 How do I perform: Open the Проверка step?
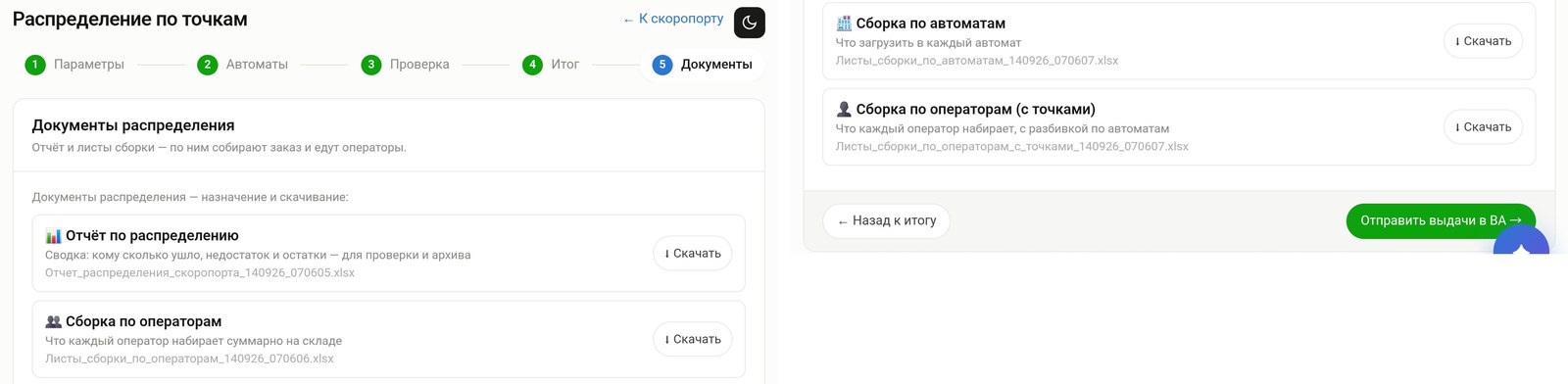[x=406, y=65]
